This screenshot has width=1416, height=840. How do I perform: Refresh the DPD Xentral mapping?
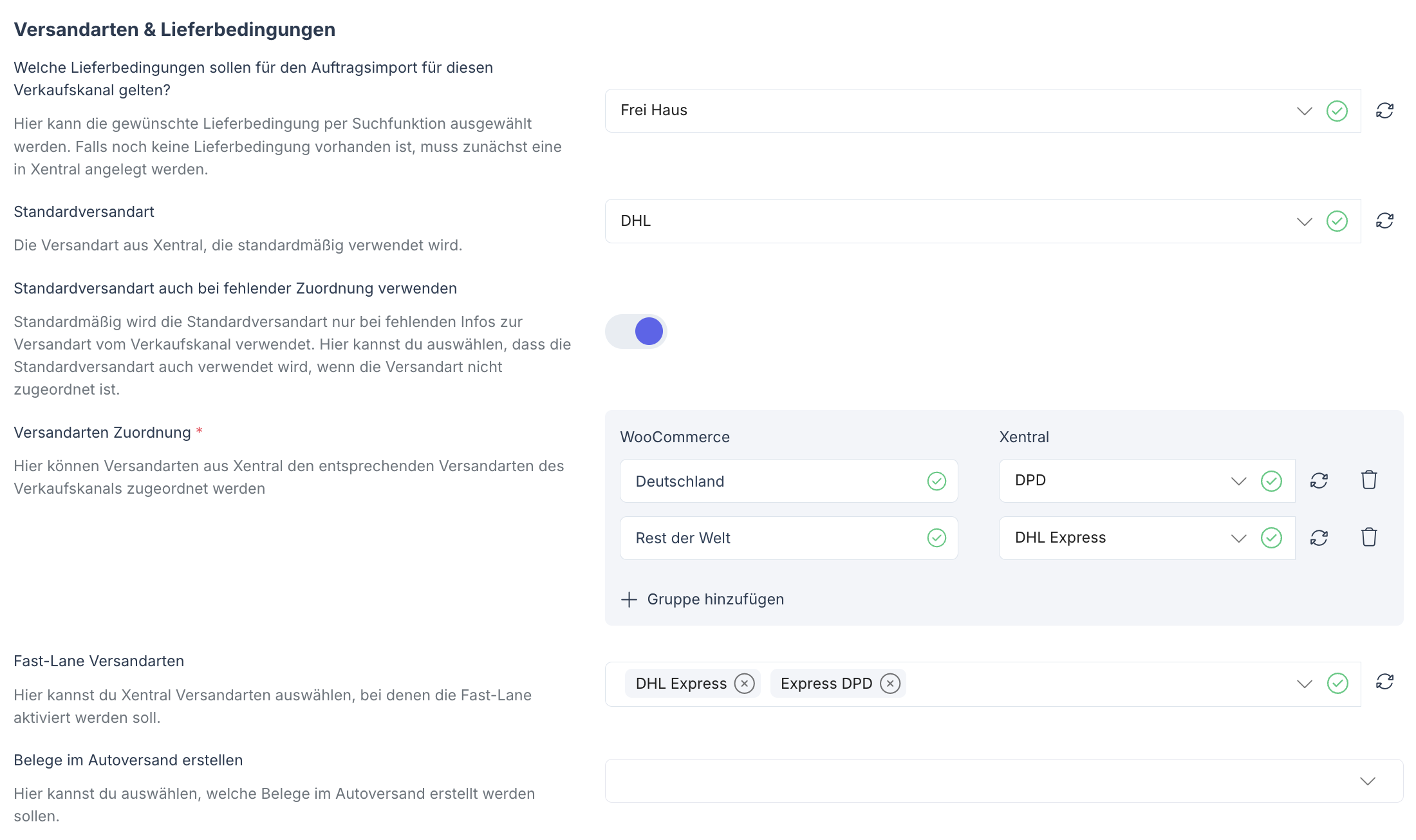click(1319, 480)
